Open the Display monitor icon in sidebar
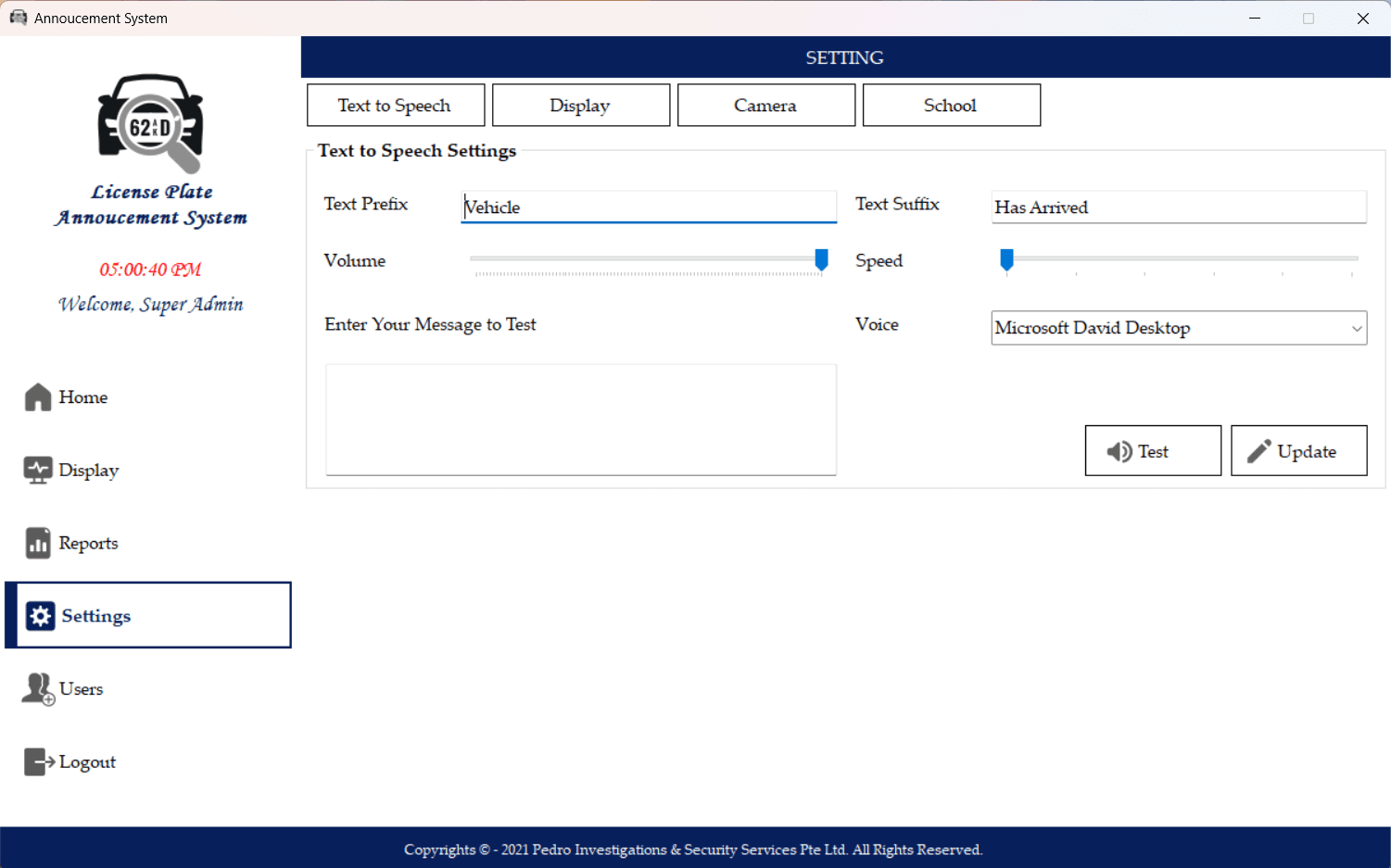 pos(38,471)
